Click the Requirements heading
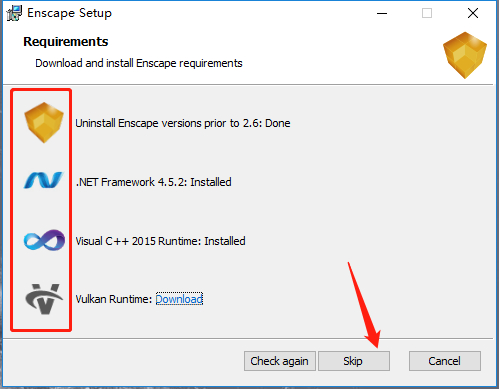Screen dimensions: 499x389 [66, 42]
